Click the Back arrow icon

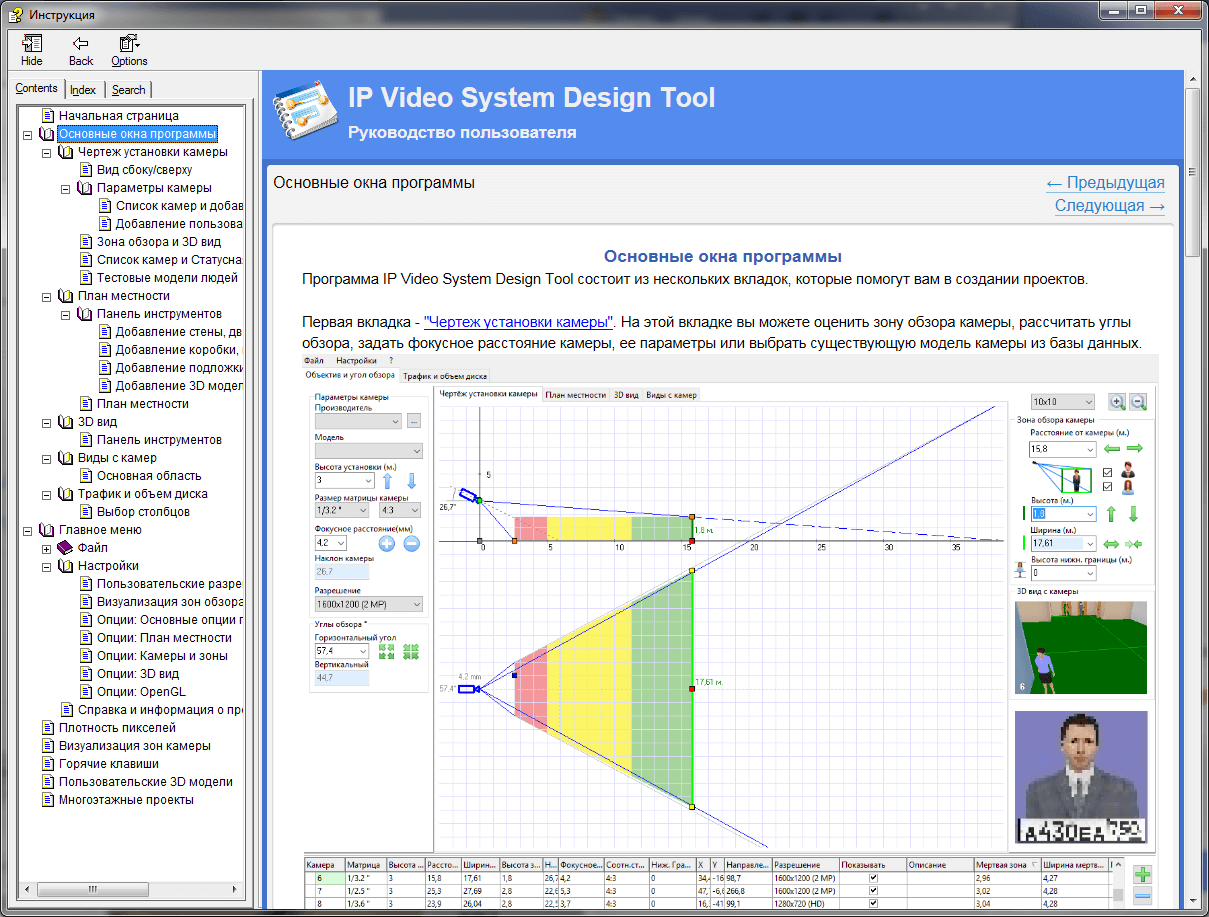81,44
